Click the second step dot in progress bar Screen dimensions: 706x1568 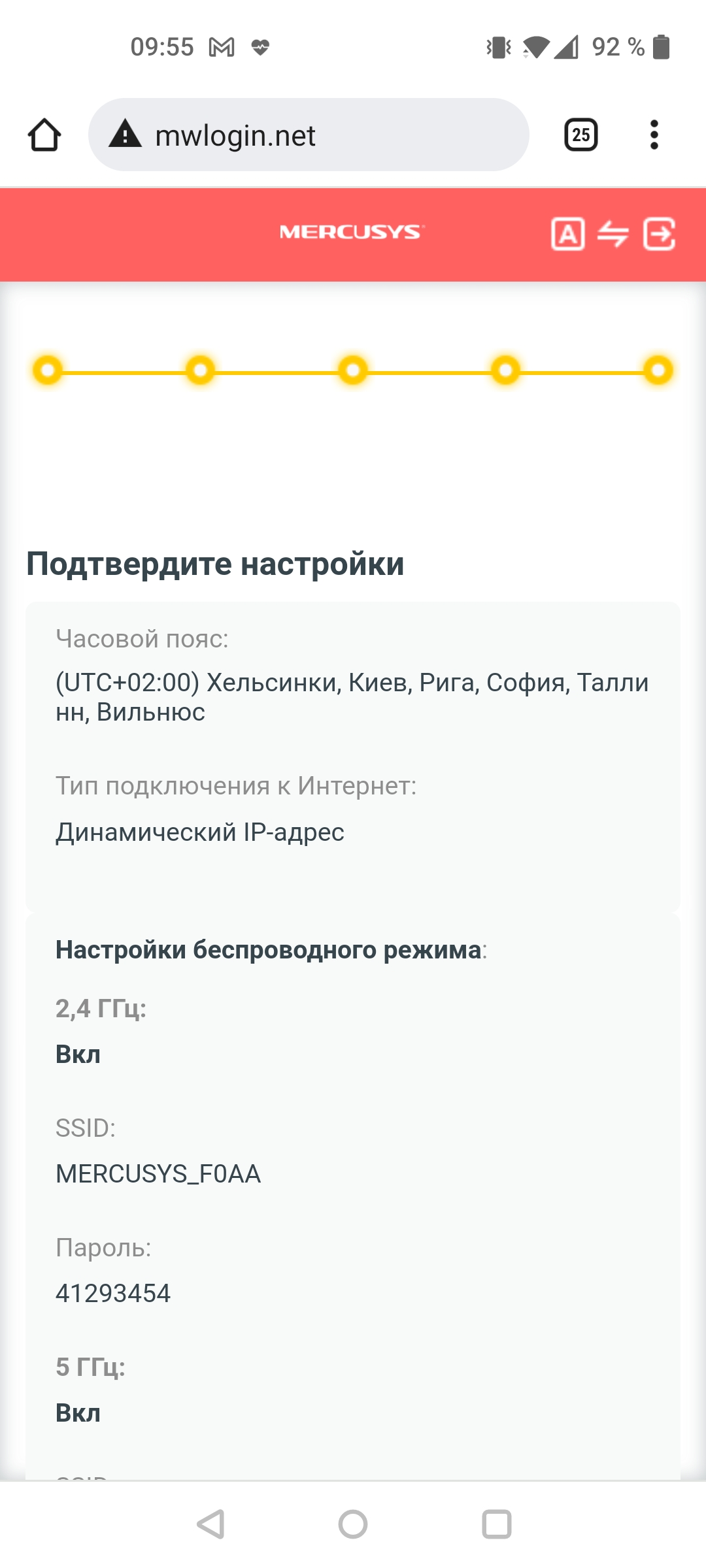pos(200,370)
